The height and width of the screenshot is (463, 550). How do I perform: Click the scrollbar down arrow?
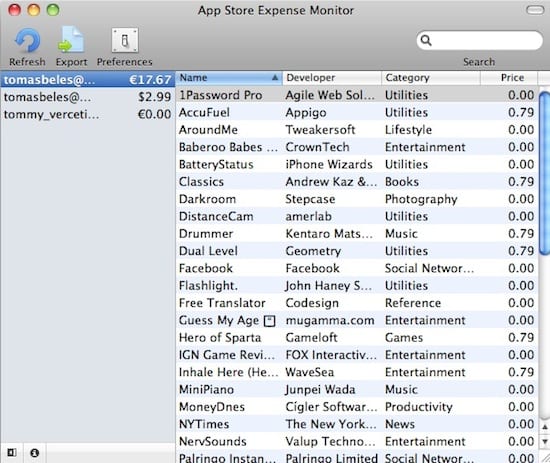click(x=544, y=441)
